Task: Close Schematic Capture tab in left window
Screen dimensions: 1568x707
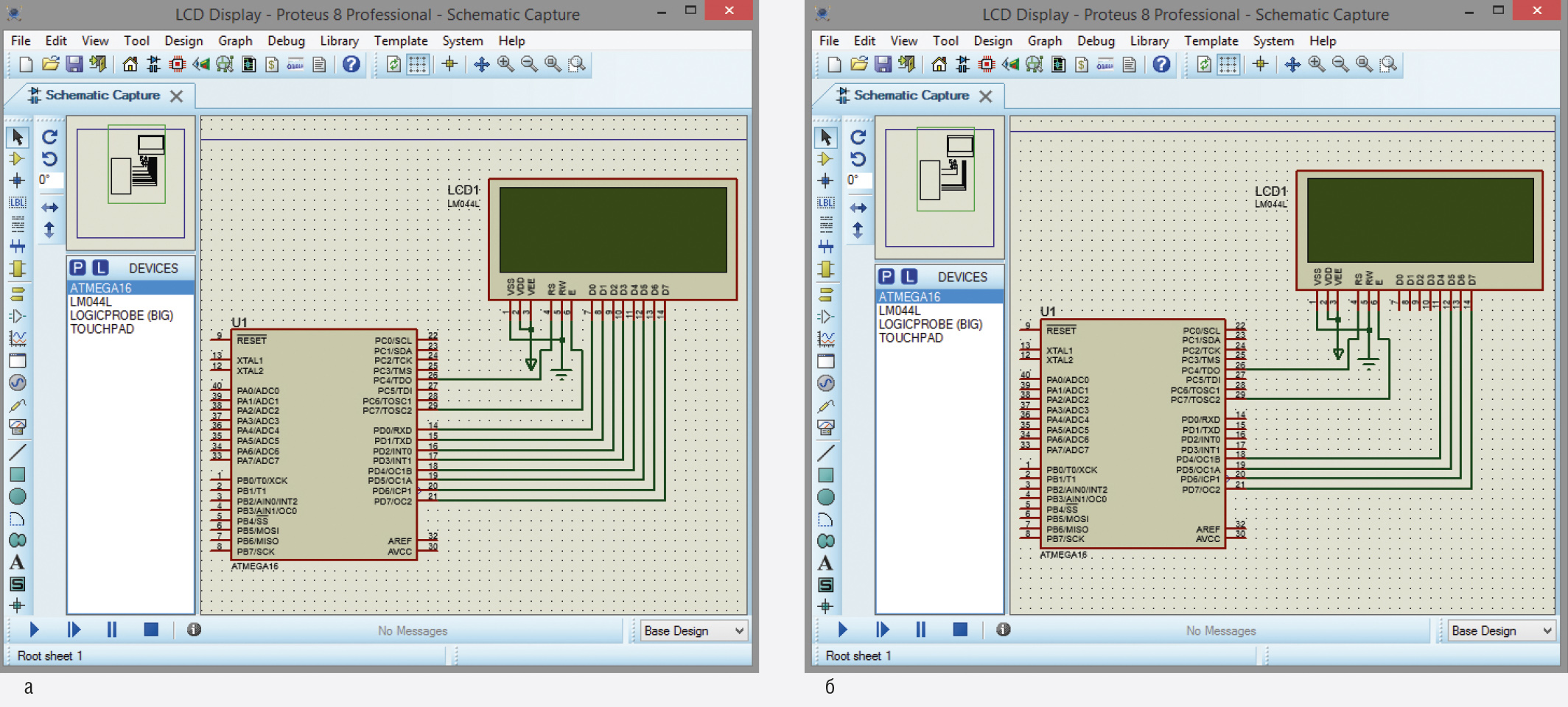Action: (x=176, y=96)
